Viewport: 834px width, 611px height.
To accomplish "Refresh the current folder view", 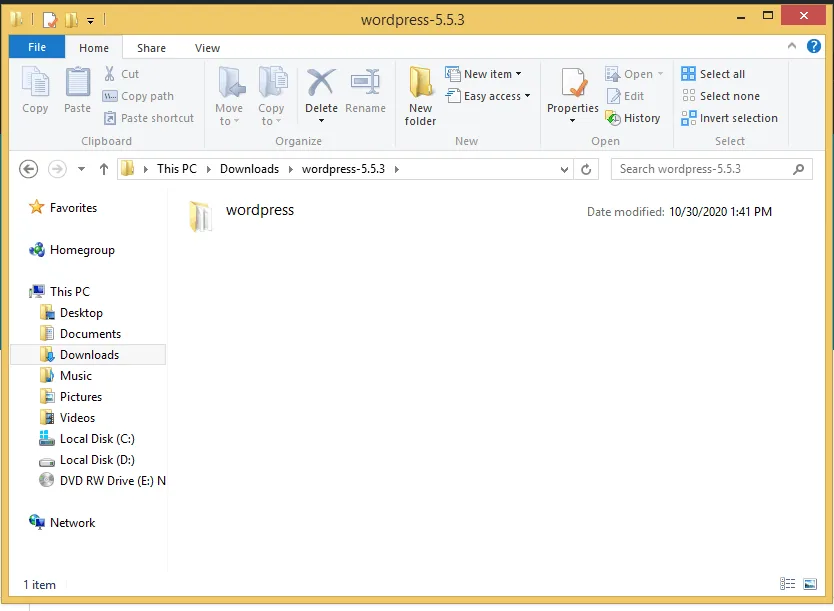I will tap(586, 169).
